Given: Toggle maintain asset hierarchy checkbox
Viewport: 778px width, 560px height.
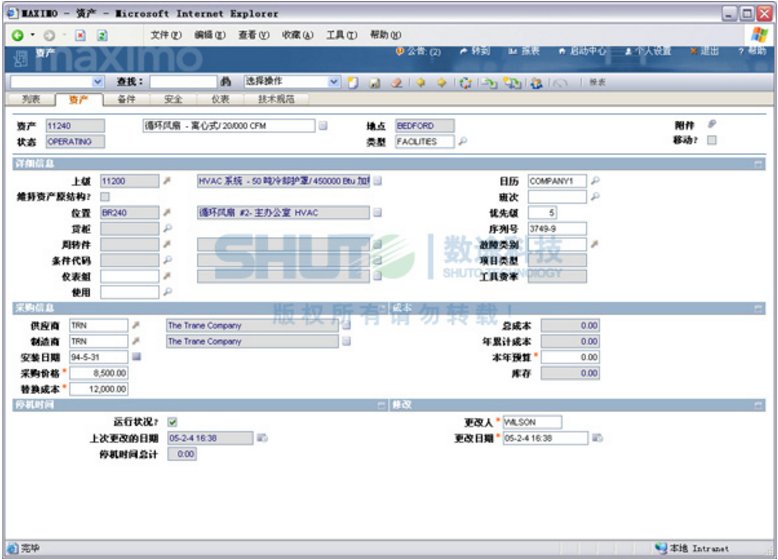Looking at the screenshot, I should [105, 197].
